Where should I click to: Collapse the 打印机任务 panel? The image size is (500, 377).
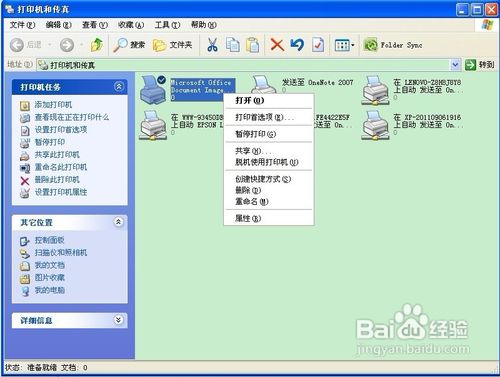point(119,87)
